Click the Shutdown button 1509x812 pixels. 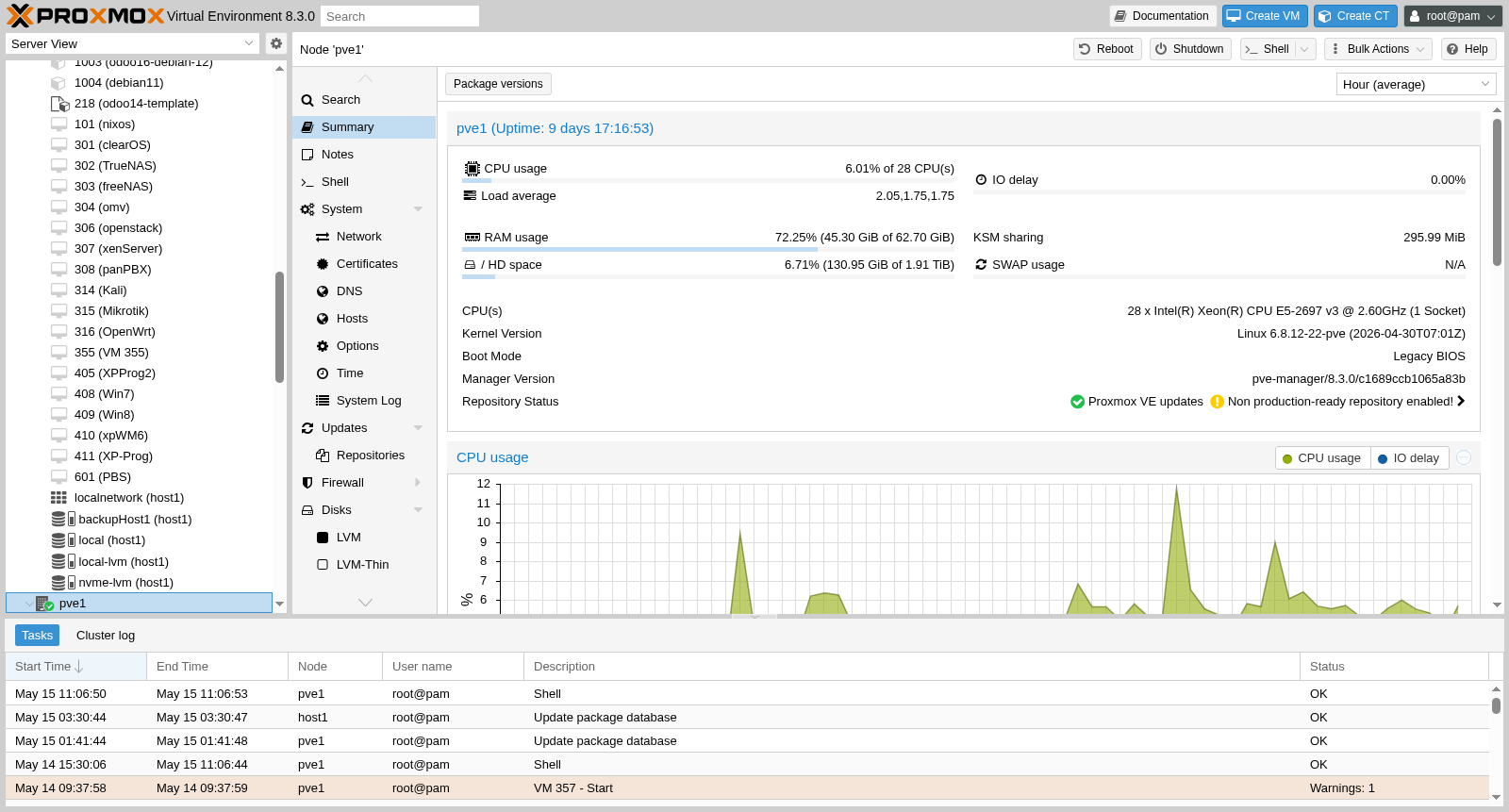[x=1190, y=49]
